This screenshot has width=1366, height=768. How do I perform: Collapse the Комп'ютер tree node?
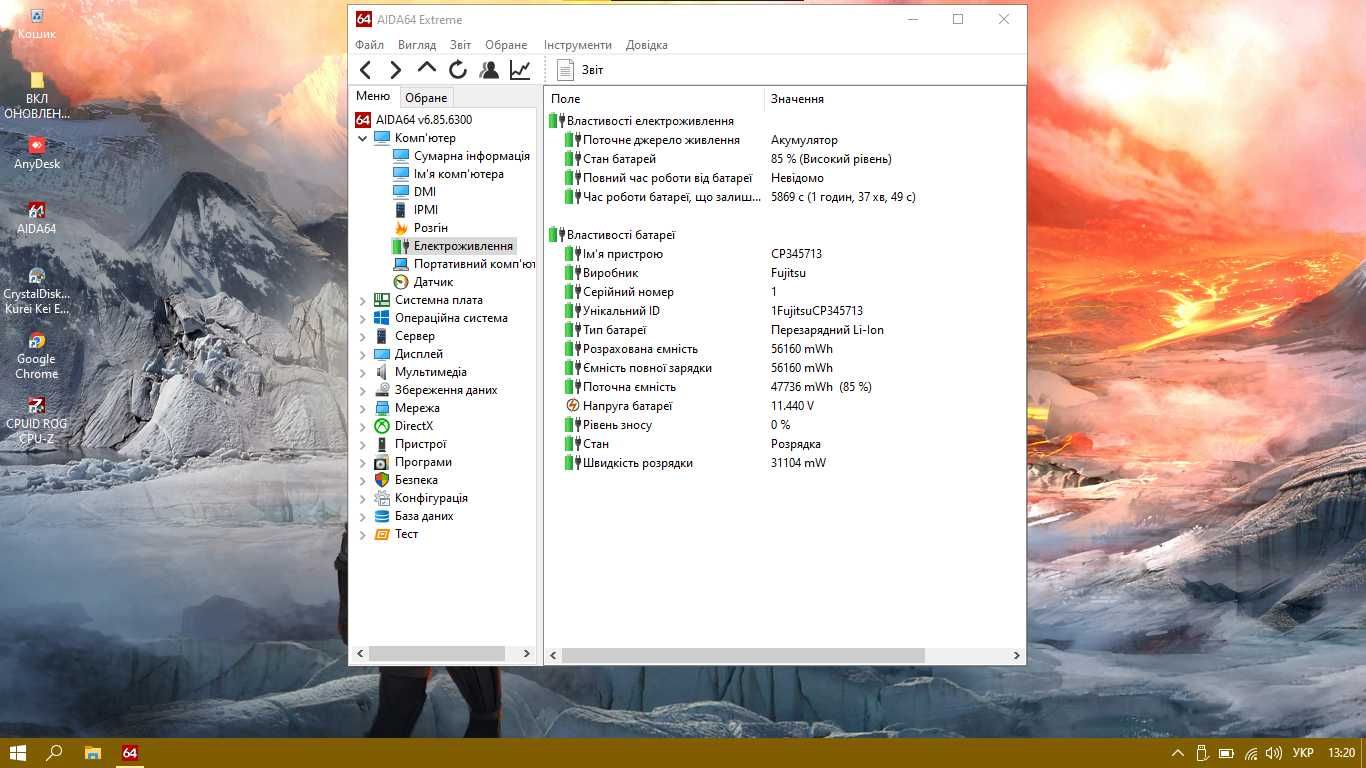coord(363,138)
